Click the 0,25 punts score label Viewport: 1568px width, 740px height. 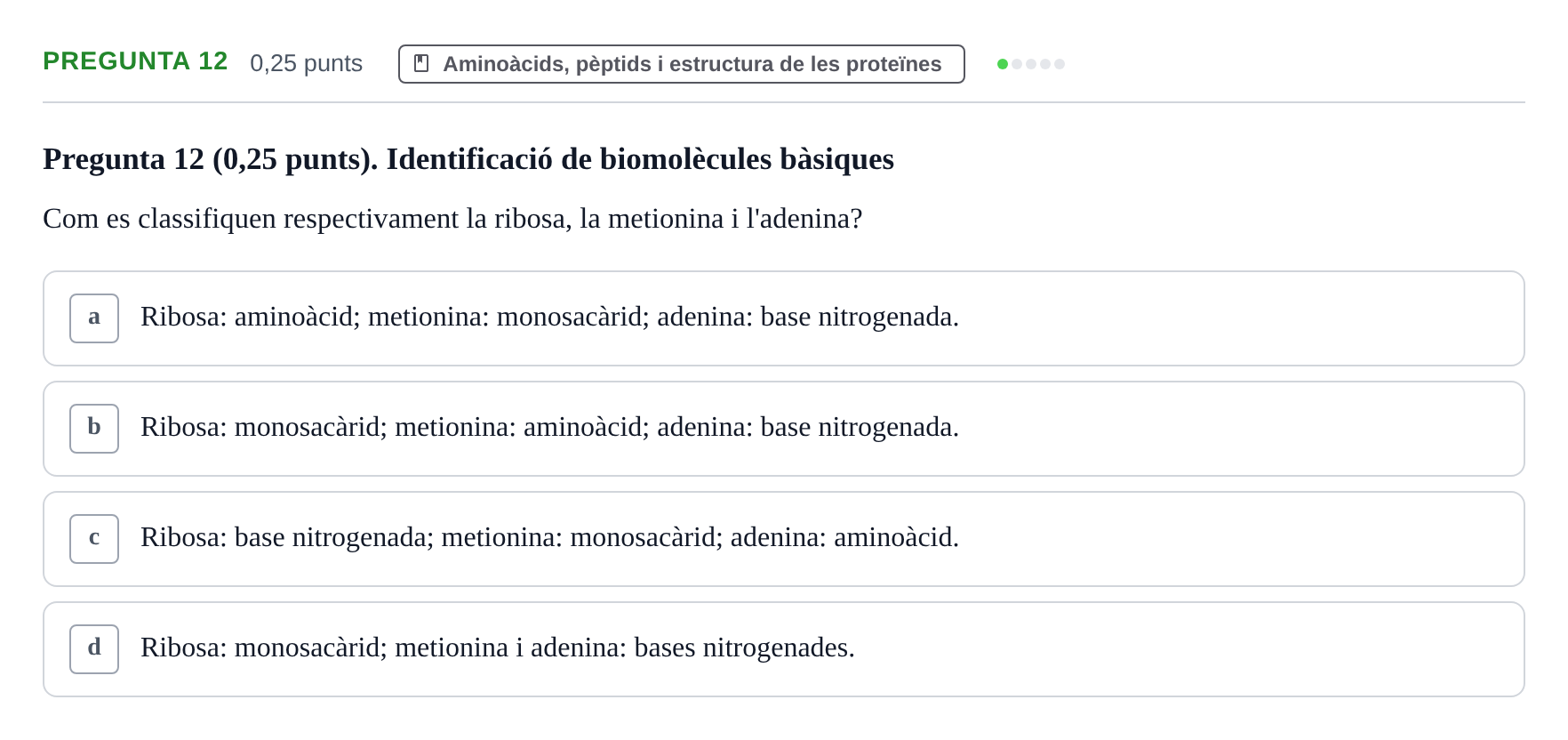(307, 63)
